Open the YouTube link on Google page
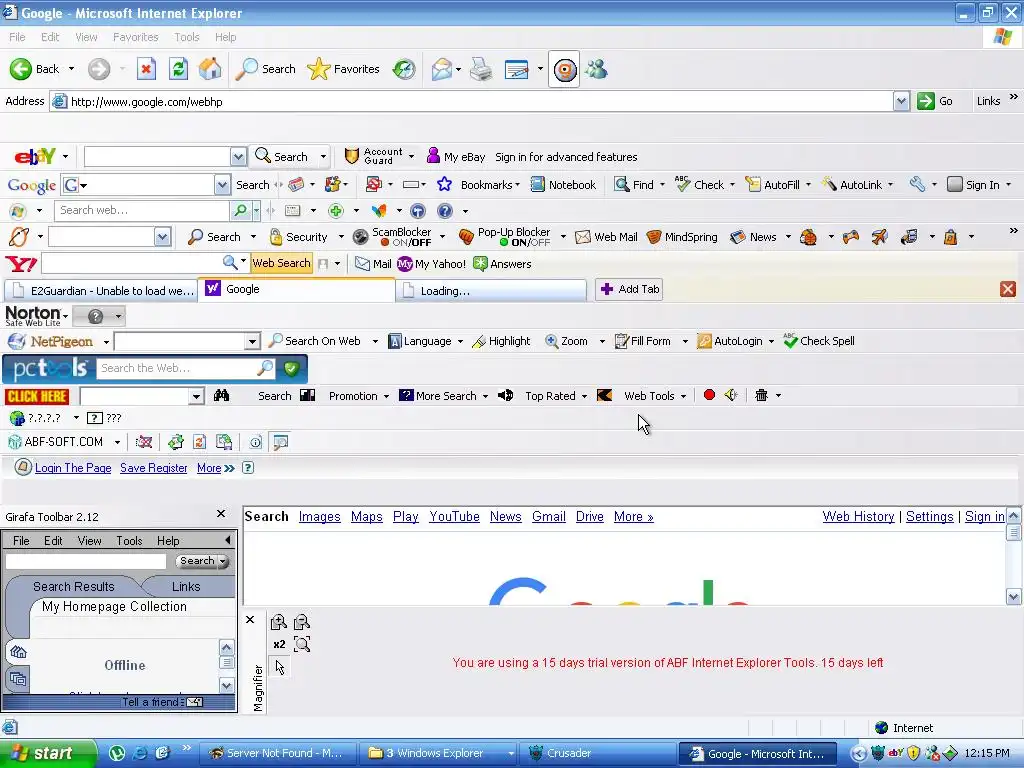The image size is (1024, 768). coord(455,517)
